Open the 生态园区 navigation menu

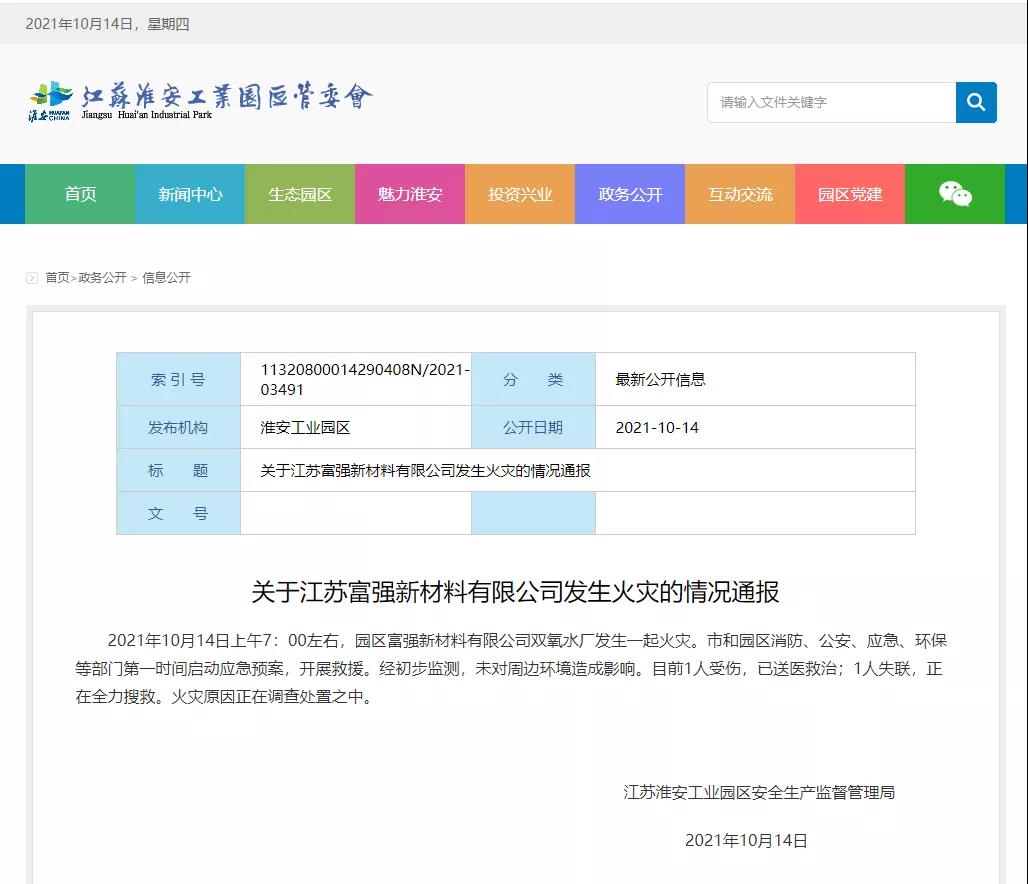(300, 194)
